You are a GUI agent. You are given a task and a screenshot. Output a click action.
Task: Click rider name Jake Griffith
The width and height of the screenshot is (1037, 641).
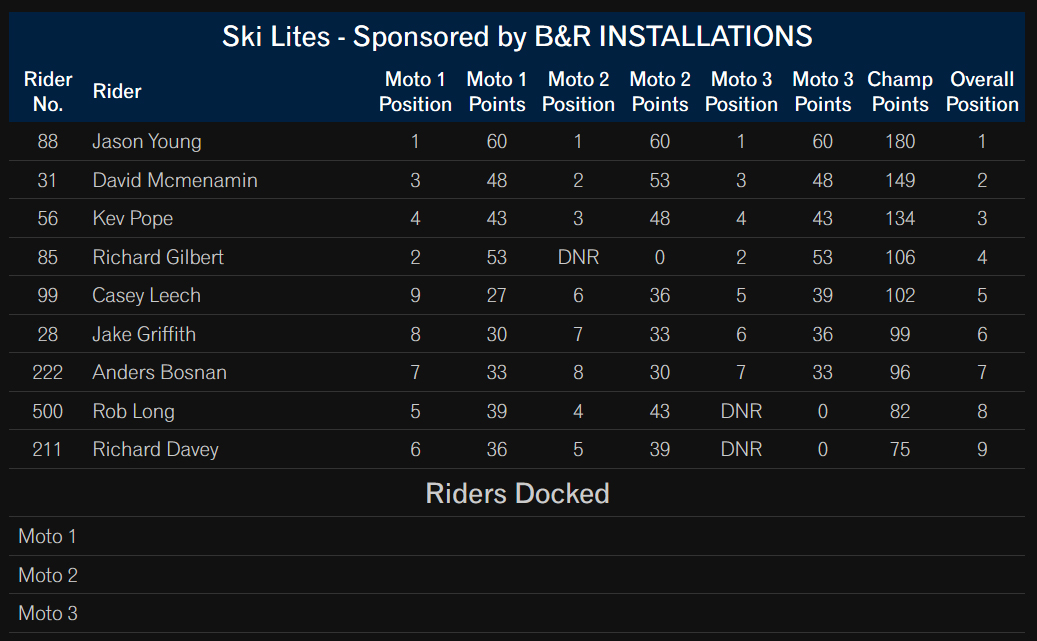click(144, 334)
